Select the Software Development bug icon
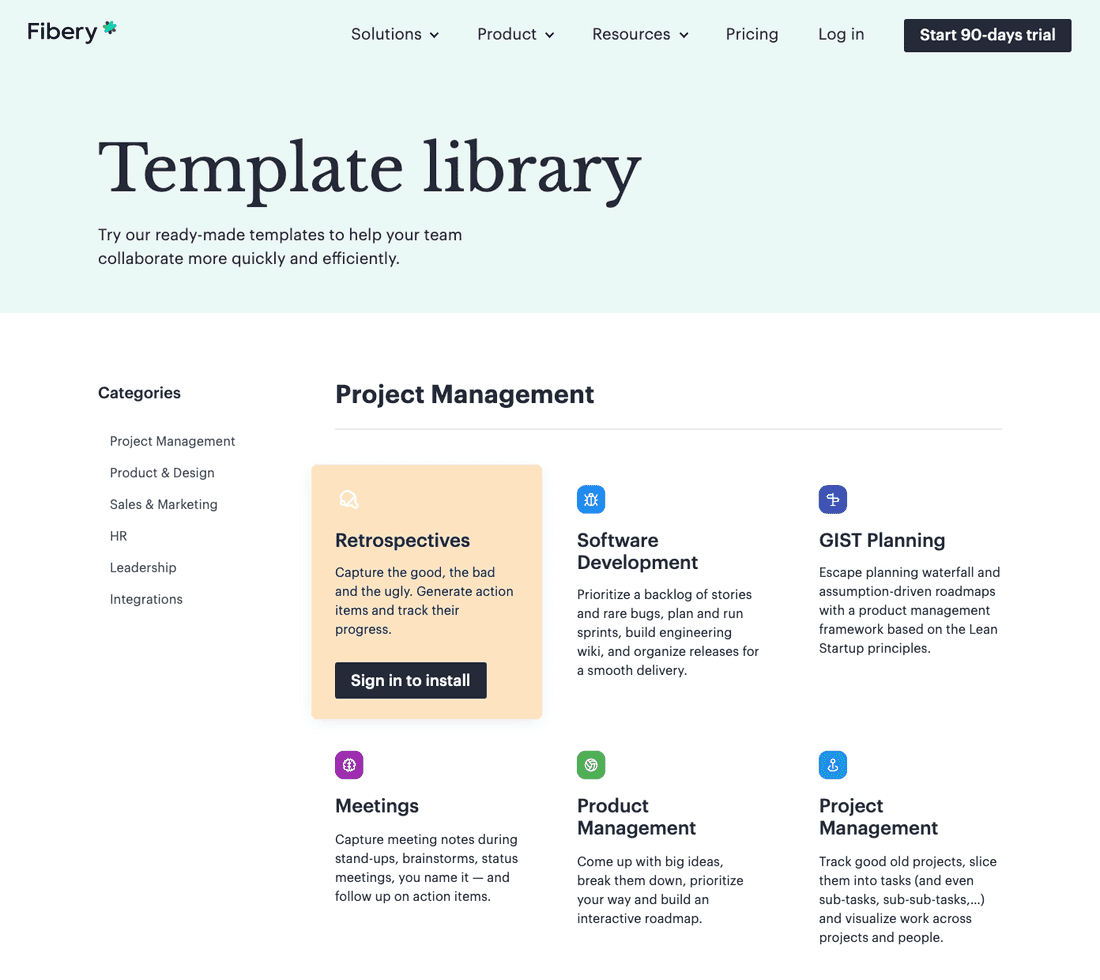1100x980 pixels. [x=591, y=499]
